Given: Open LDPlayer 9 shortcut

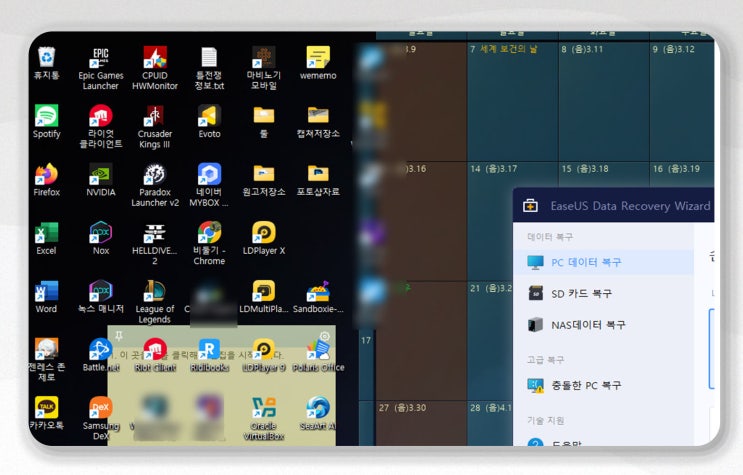Looking at the screenshot, I should tap(263, 355).
